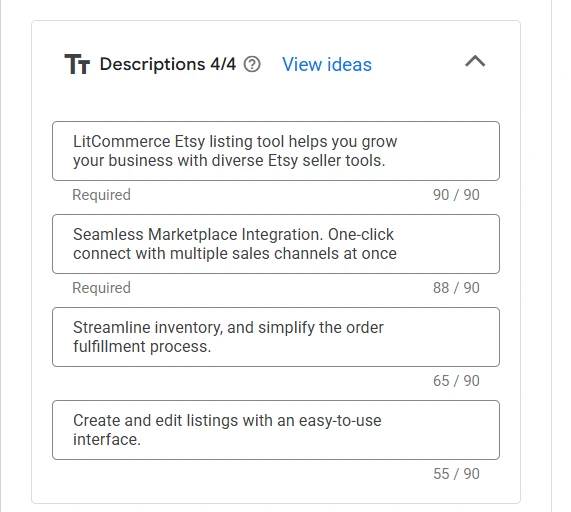
Task: Click the 90 / 90 character counter
Action: [x=456, y=195]
